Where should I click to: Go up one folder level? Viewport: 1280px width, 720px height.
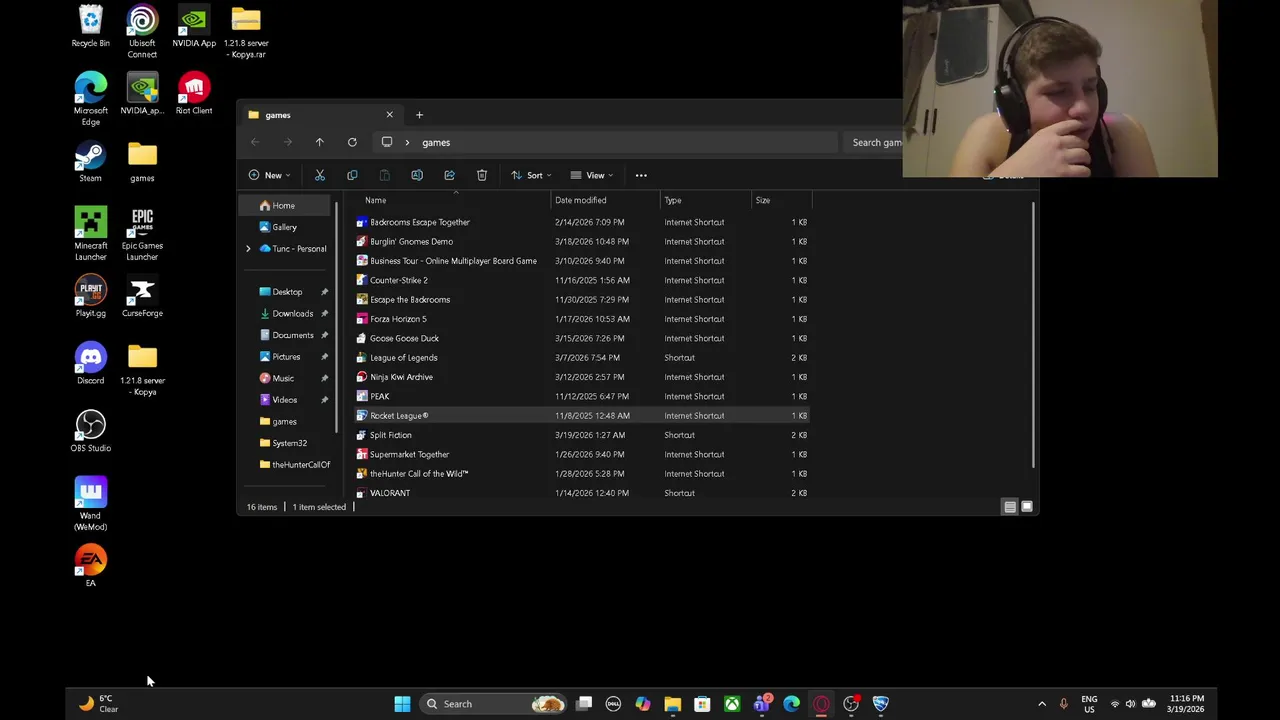click(319, 142)
